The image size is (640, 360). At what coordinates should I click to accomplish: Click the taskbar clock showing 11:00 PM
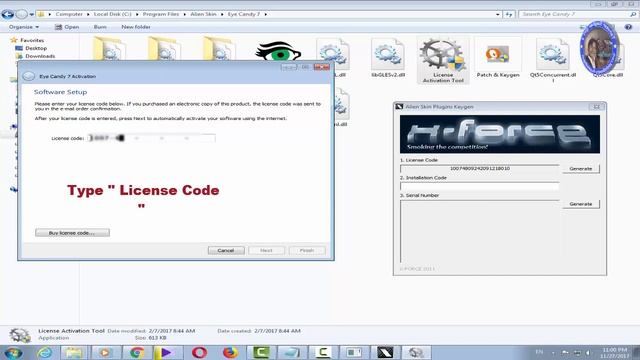point(615,353)
